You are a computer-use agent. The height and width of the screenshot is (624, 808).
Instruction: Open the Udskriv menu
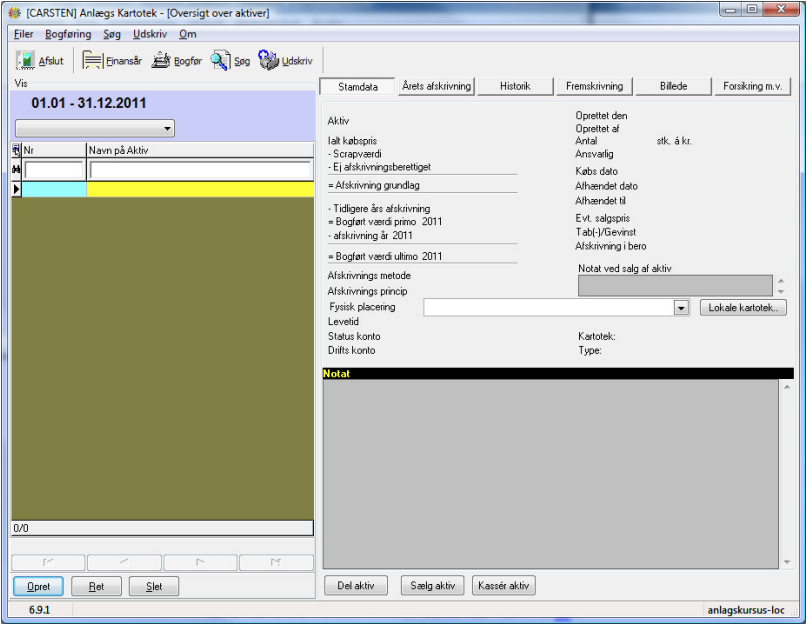click(150, 34)
